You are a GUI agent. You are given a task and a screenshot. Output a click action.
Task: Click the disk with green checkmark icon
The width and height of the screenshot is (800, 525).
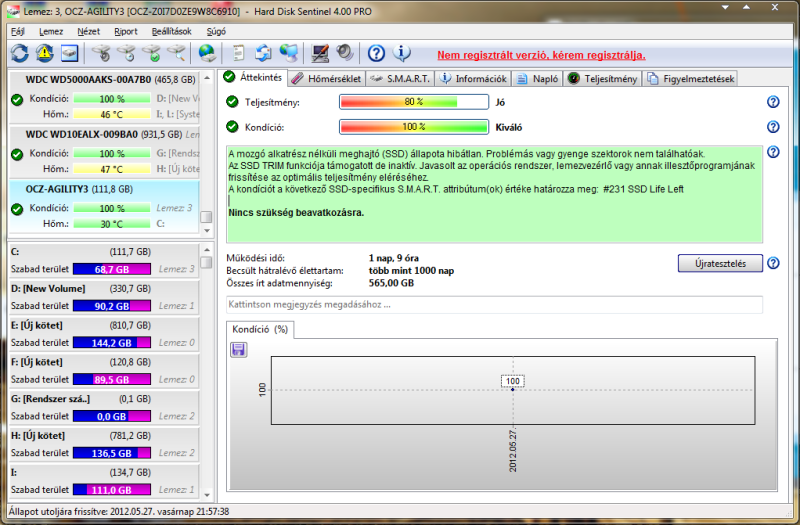pos(152,53)
